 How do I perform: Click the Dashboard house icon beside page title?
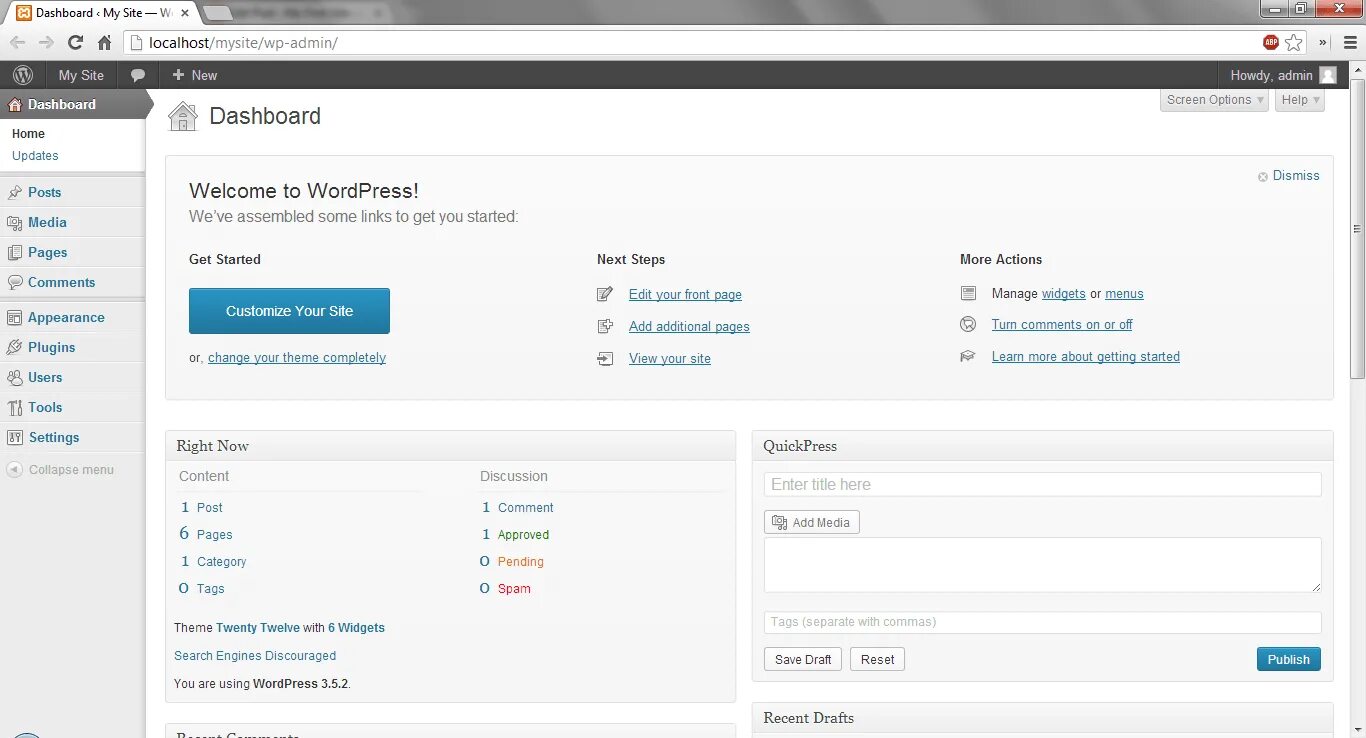(183, 116)
